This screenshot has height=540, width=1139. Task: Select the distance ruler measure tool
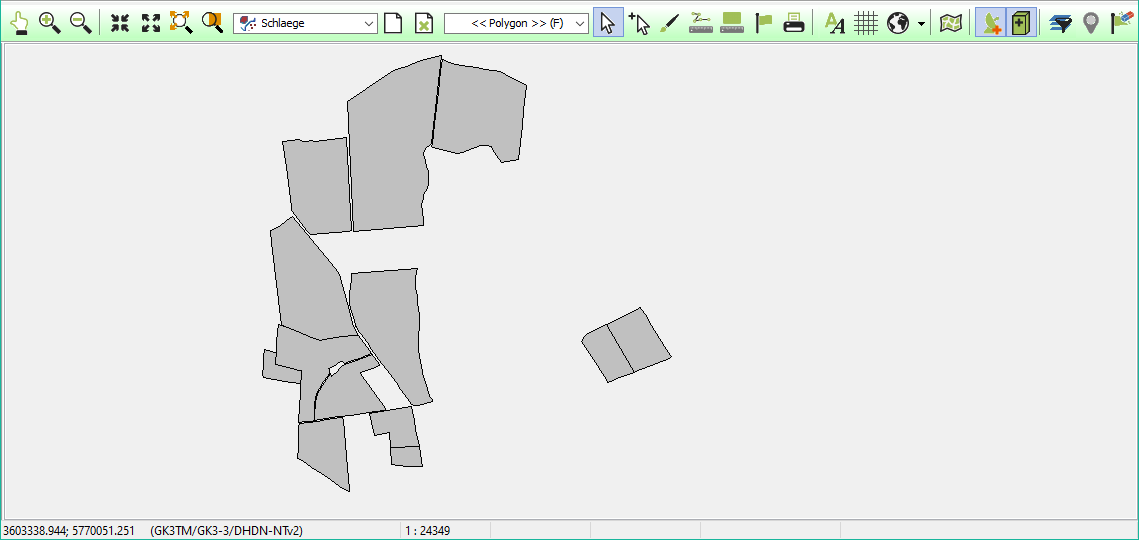point(701,23)
